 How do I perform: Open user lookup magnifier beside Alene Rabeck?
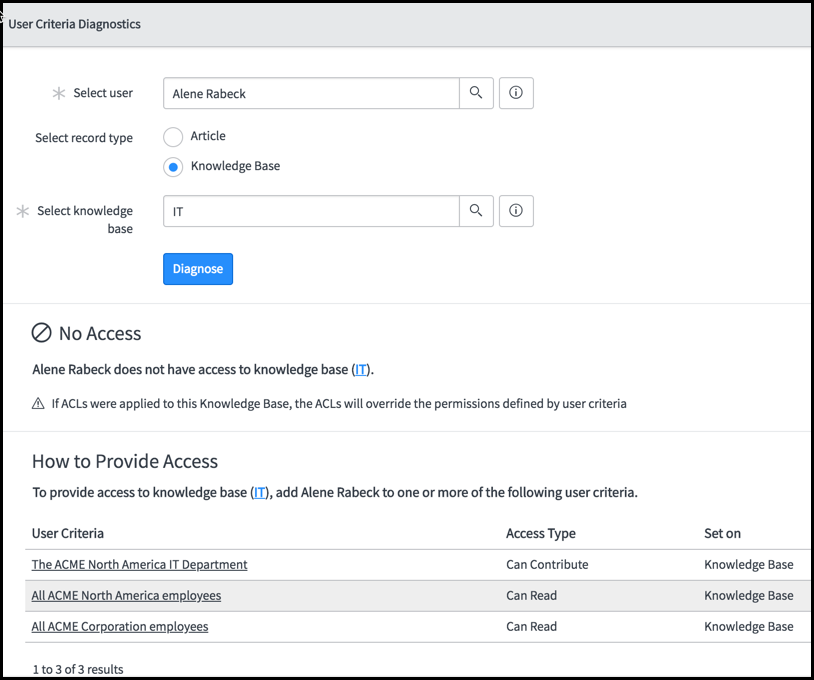click(476, 93)
